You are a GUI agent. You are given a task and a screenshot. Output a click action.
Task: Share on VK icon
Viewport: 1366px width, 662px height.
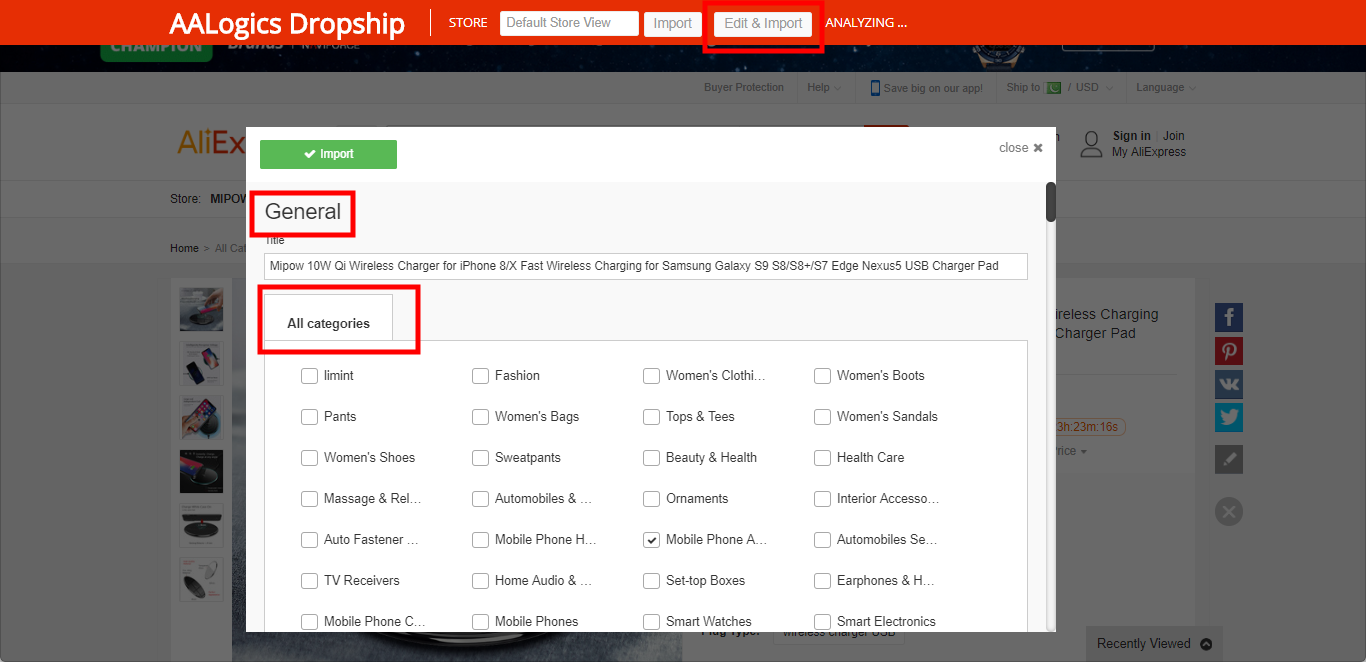point(1229,384)
